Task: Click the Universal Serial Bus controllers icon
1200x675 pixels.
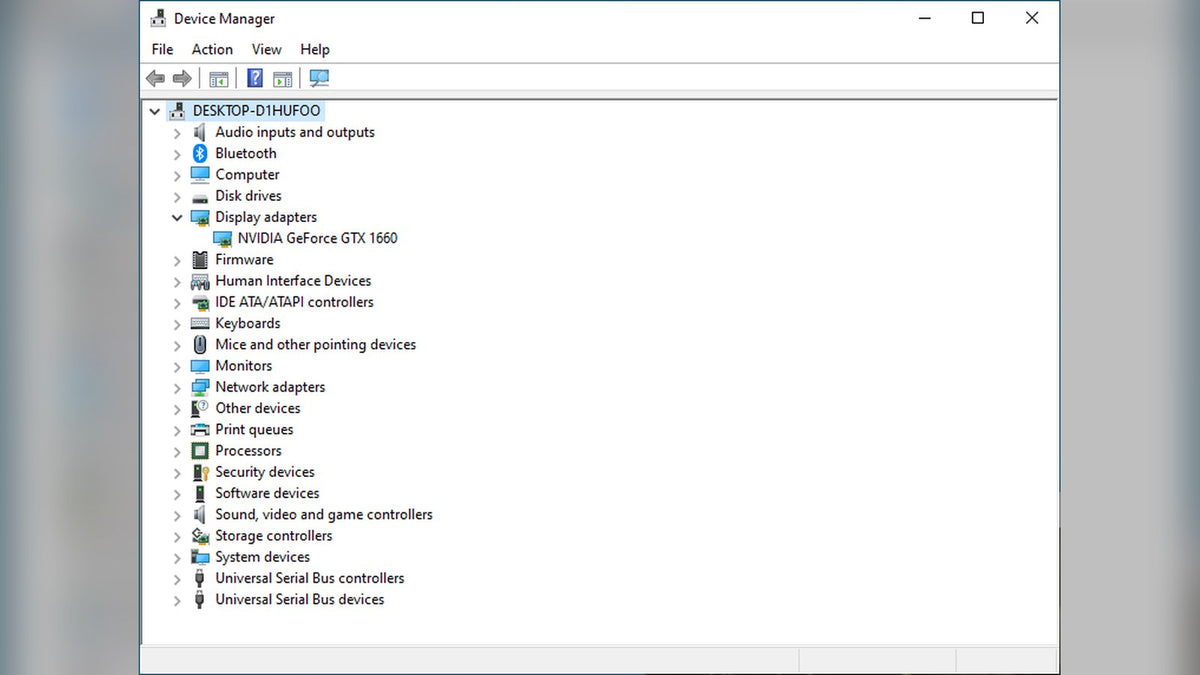Action: (199, 578)
